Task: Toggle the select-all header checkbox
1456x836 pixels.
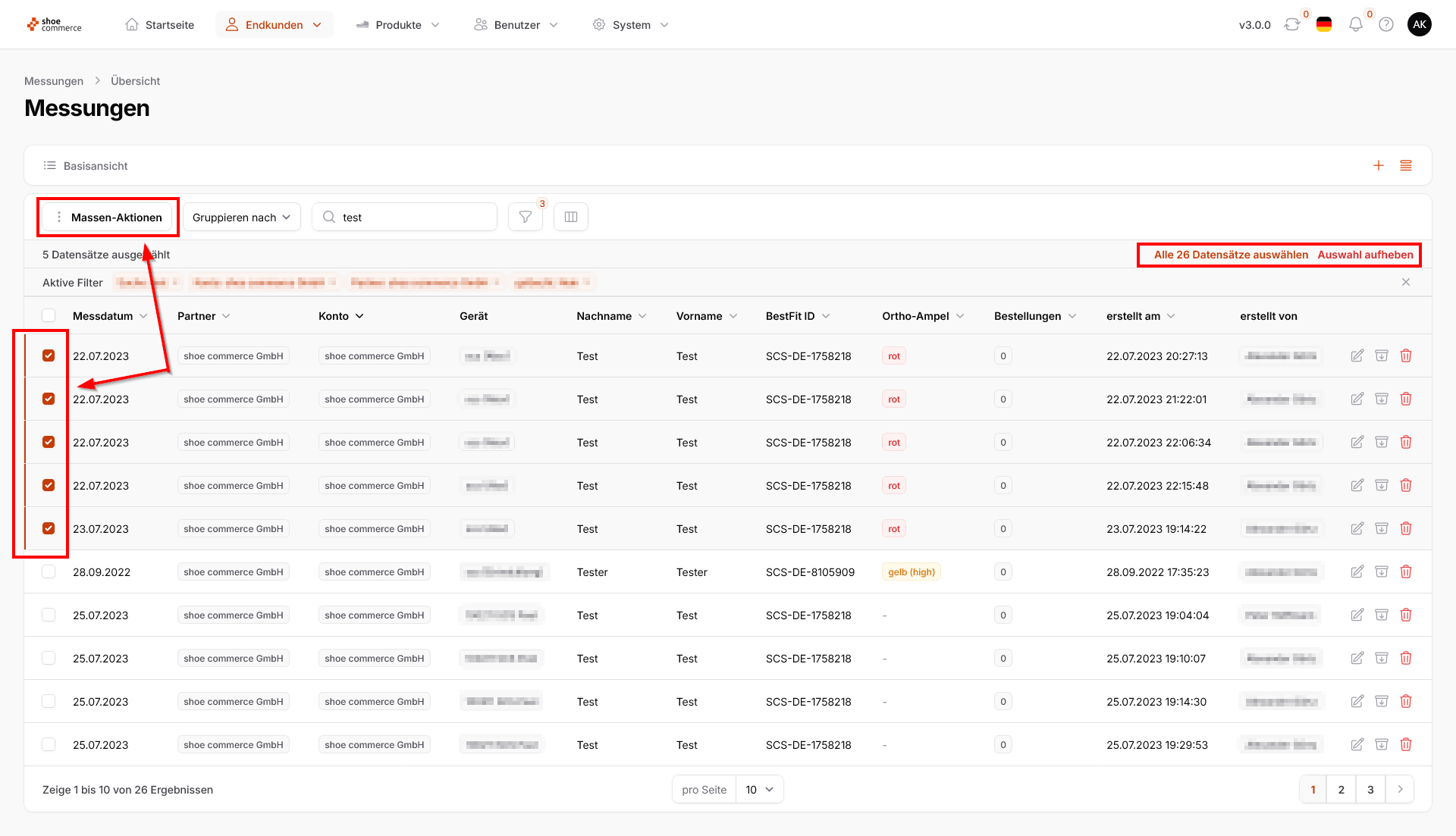Action: 49,316
